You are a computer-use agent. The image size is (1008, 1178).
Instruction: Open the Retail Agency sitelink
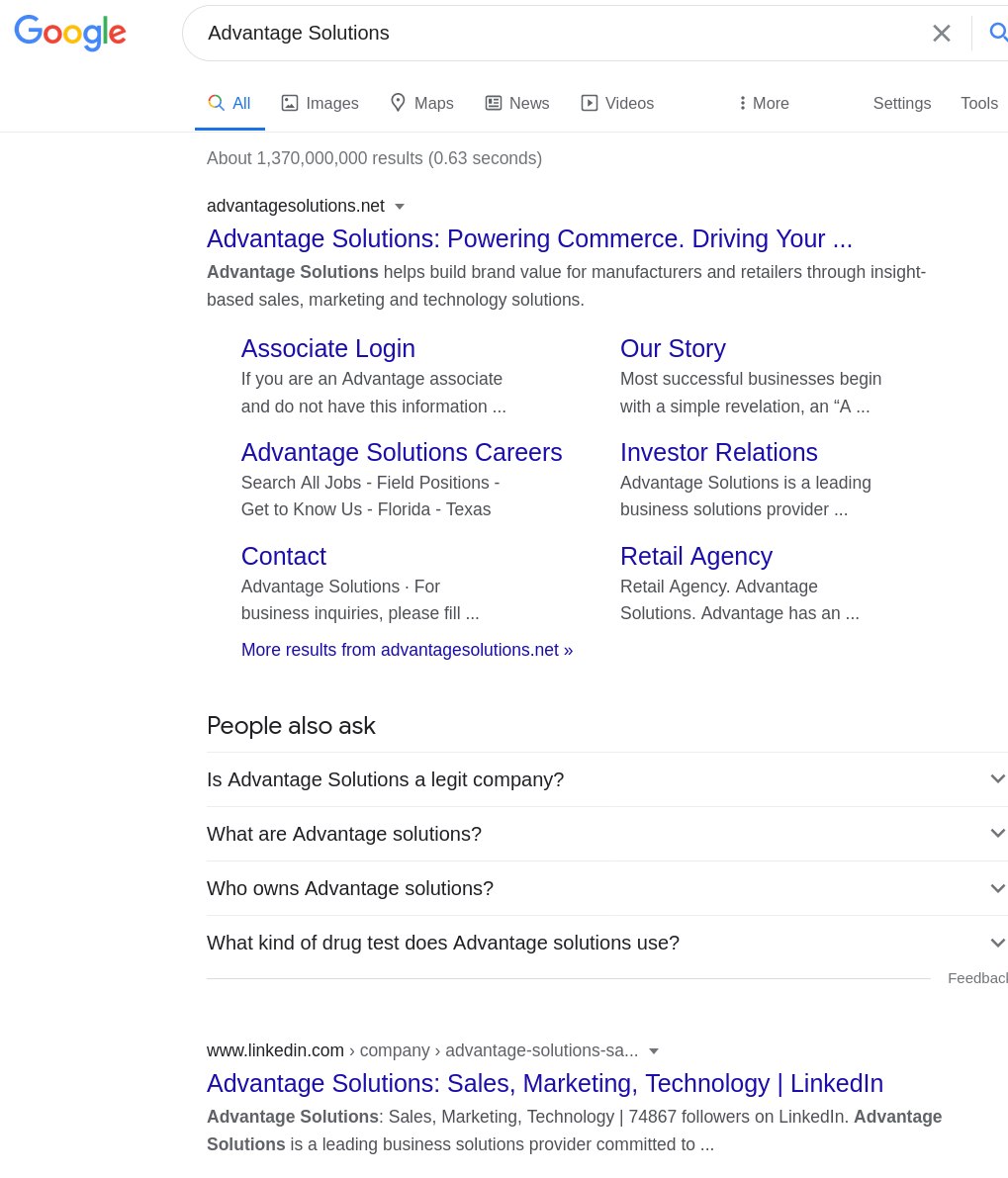tap(696, 556)
